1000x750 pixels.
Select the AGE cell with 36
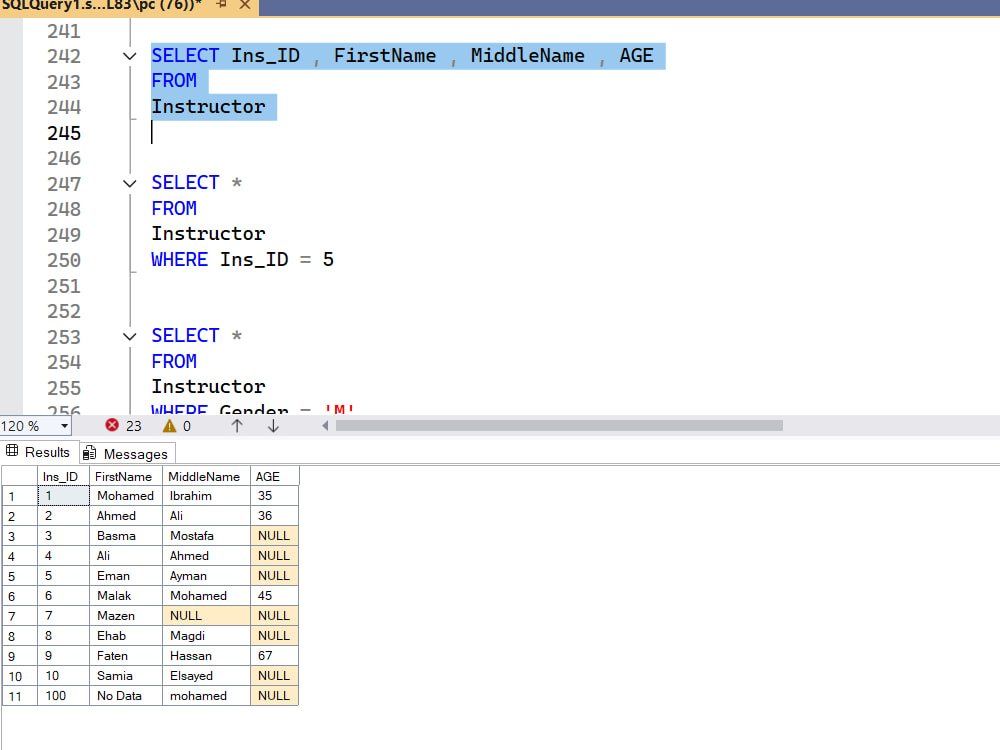pos(274,515)
